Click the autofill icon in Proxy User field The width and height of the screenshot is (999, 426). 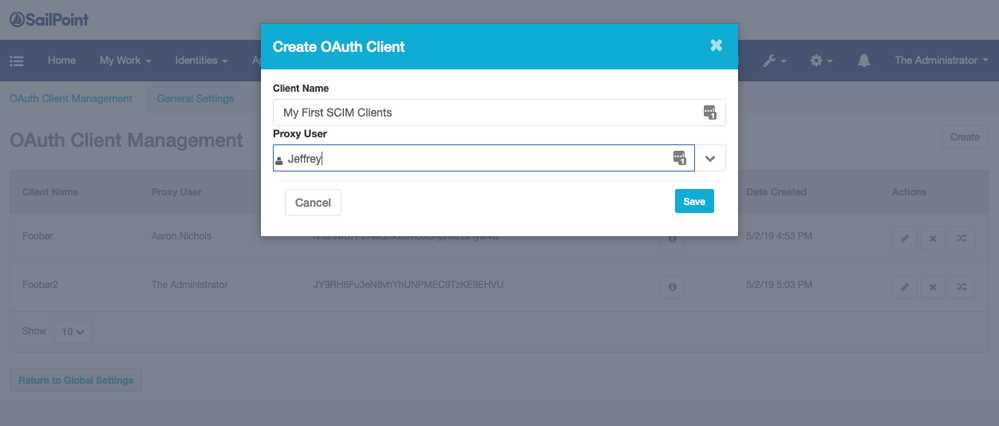coord(679,158)
